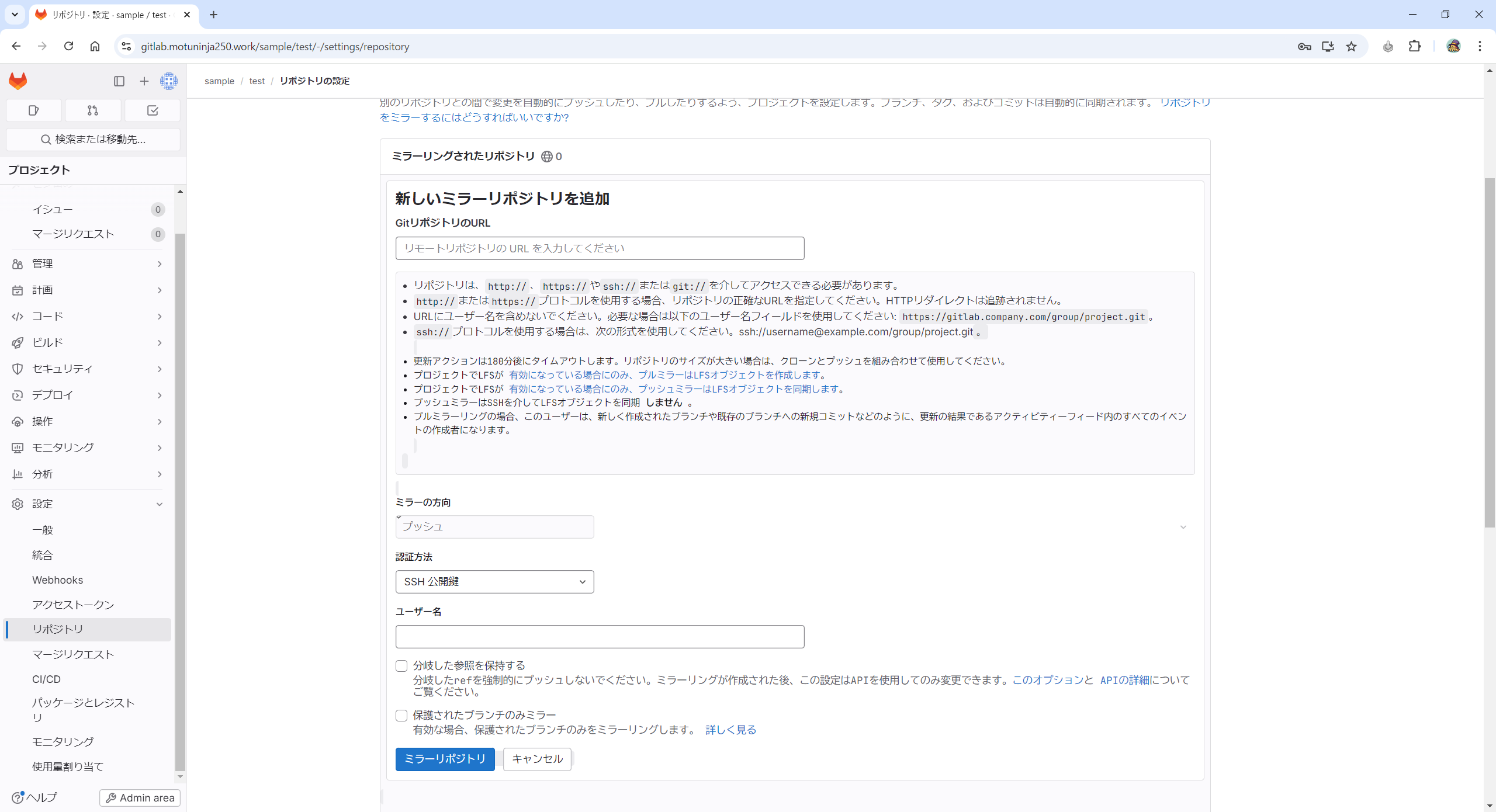1496x812 pixels.
Task: Open the ミラーの方向 dropdown
Action: (x=494, y=526)
